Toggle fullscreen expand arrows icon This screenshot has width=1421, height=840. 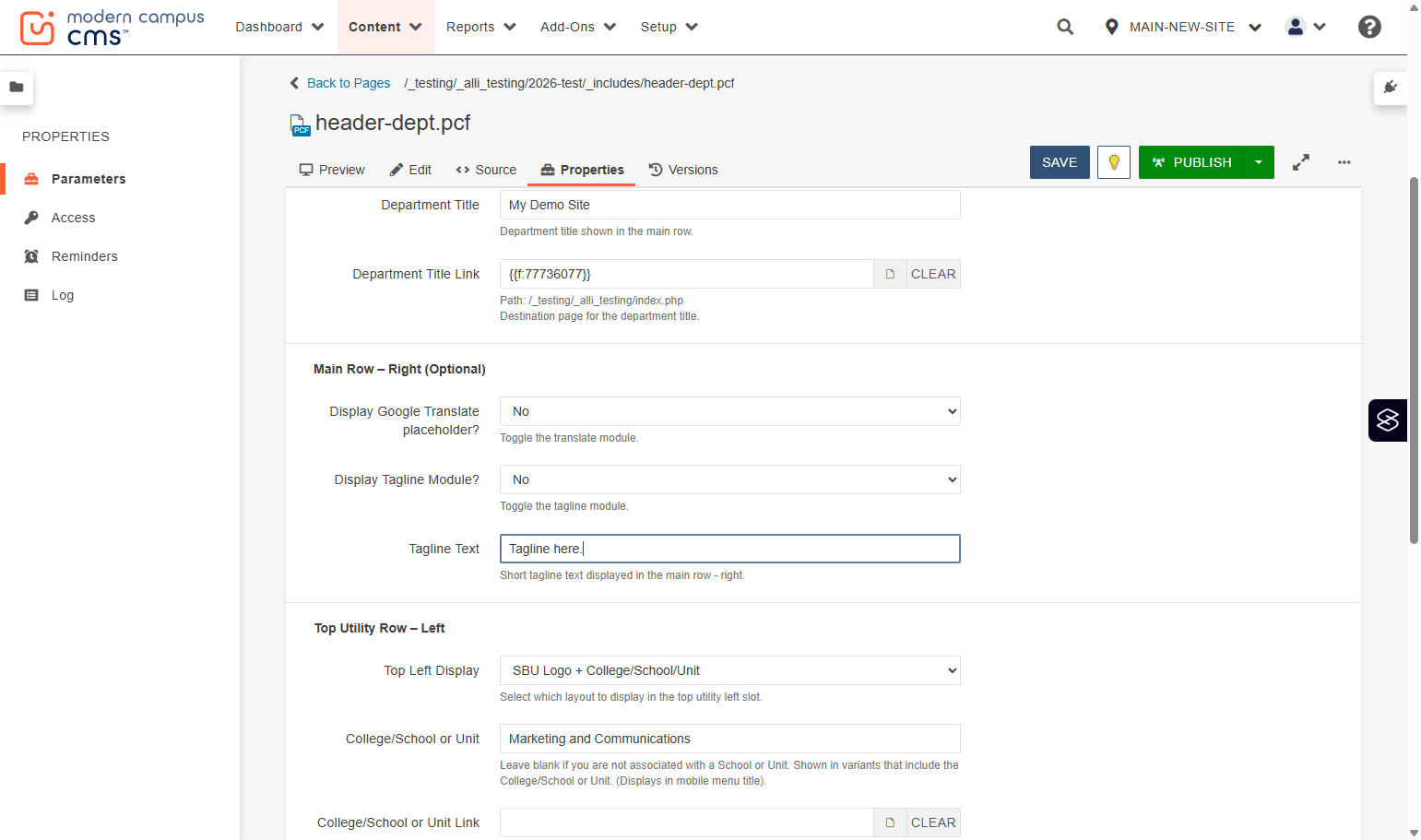coord(1301,162)
